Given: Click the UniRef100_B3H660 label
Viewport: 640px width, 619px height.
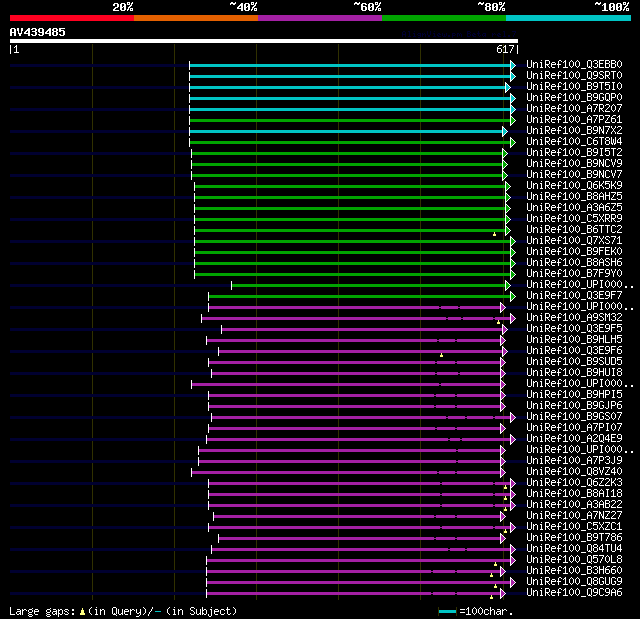Looking at the screenshot, I should click(x=574, y=571).
